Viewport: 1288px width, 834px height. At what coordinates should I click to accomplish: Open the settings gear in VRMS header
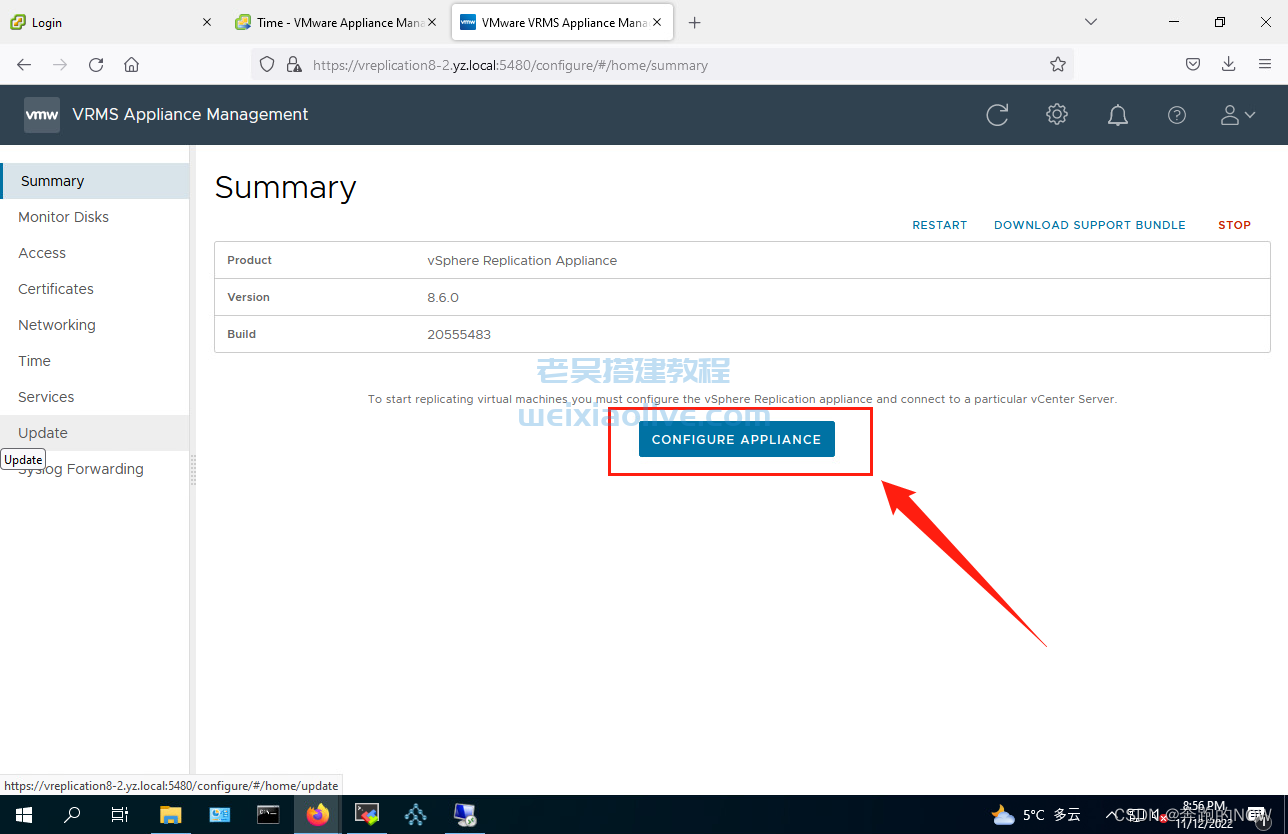pos(1057,115)
